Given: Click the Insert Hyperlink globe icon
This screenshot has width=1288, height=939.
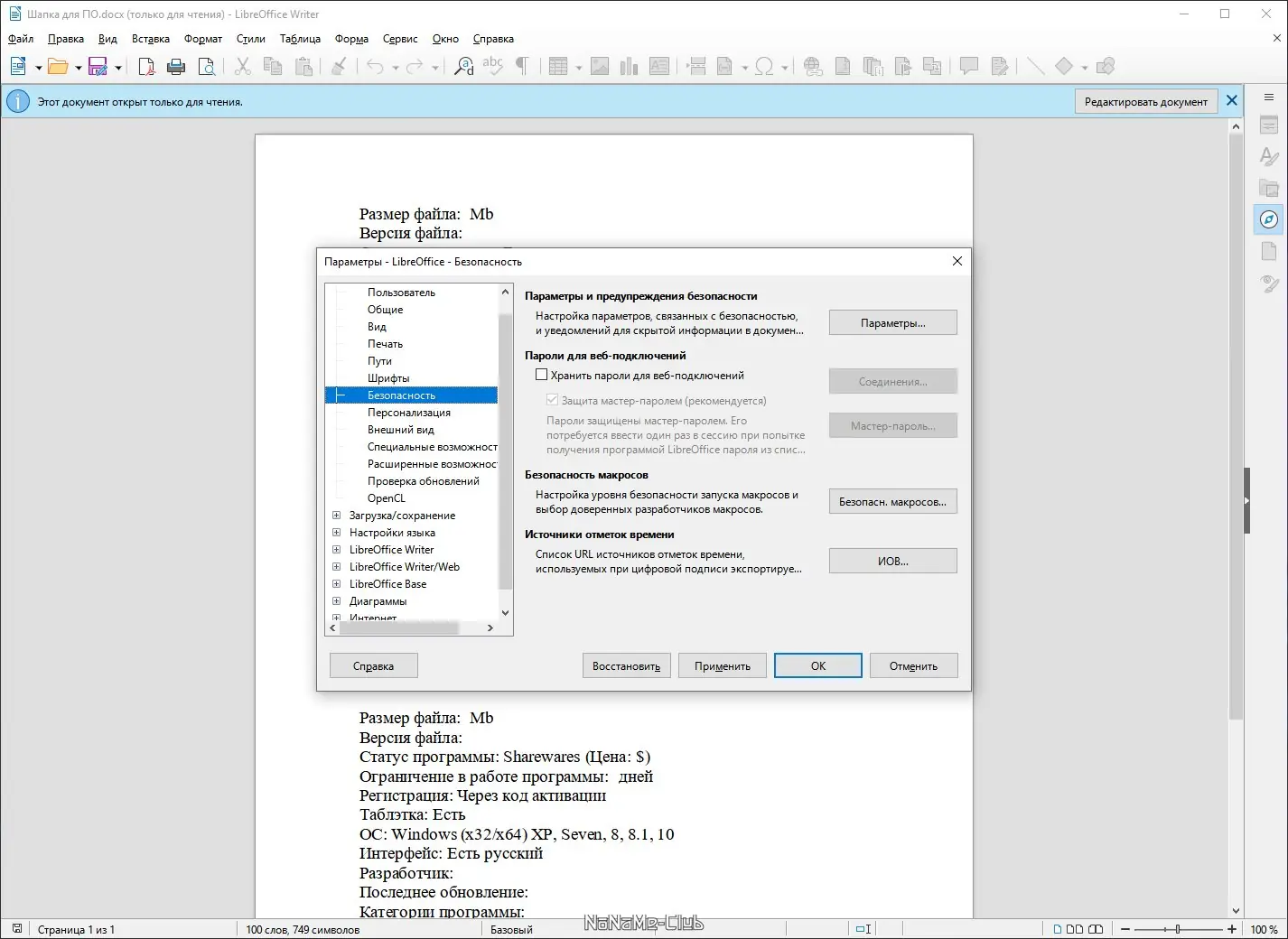Looking at the screenshot, I should tap(813, 66).
